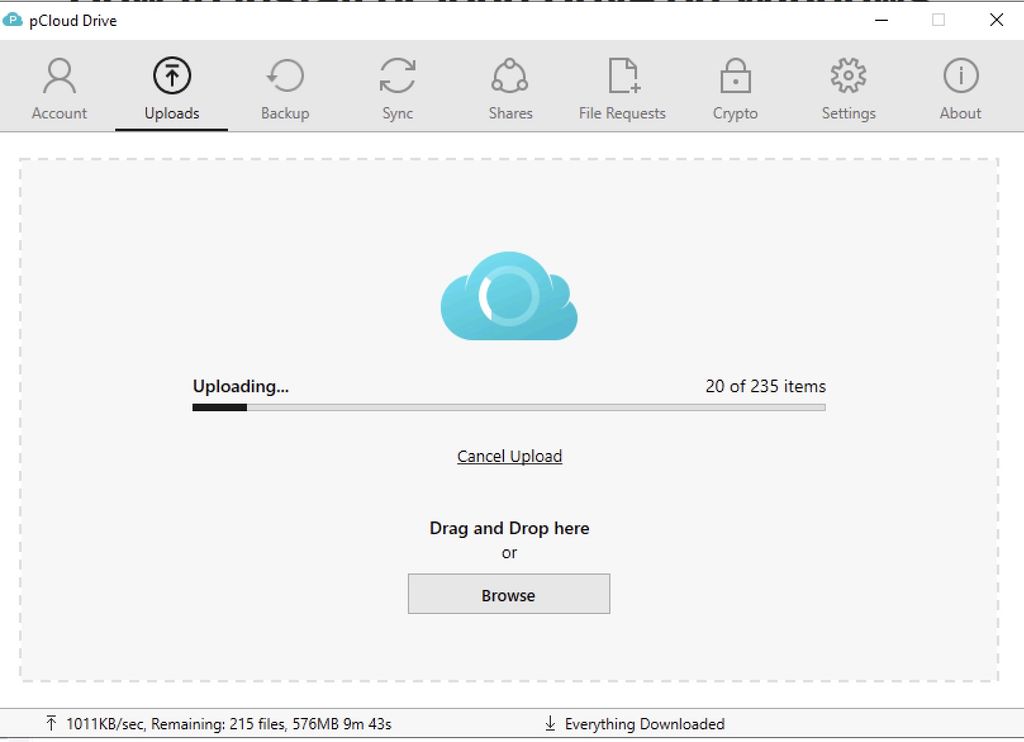Open the About info icon
This screenshot has height=742, width=1024.
point(960,74)
